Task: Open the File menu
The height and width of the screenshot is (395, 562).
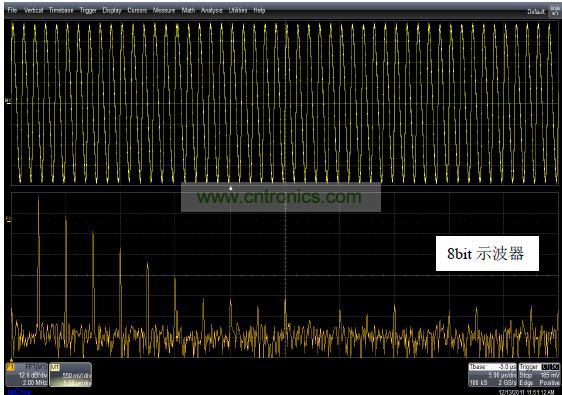Action: coord(12,10)
